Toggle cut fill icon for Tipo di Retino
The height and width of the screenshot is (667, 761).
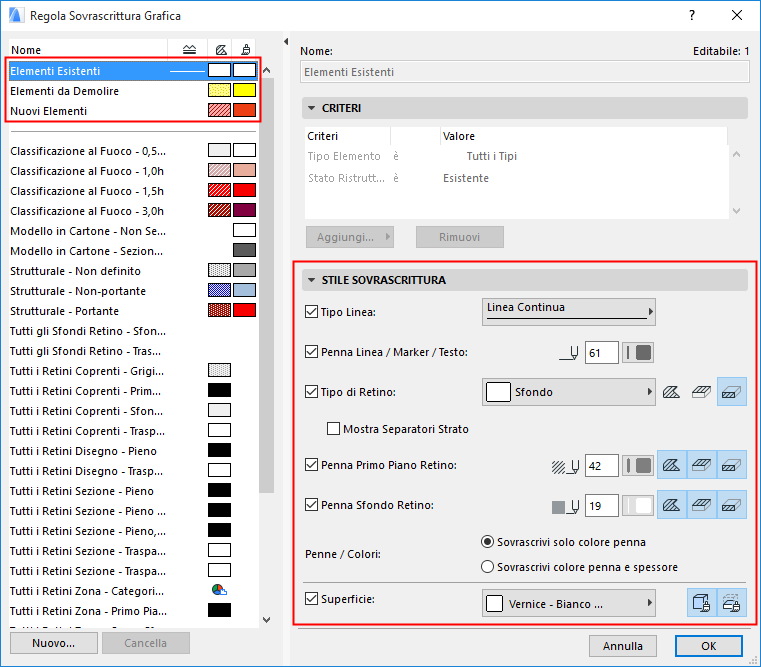[731, 392]
